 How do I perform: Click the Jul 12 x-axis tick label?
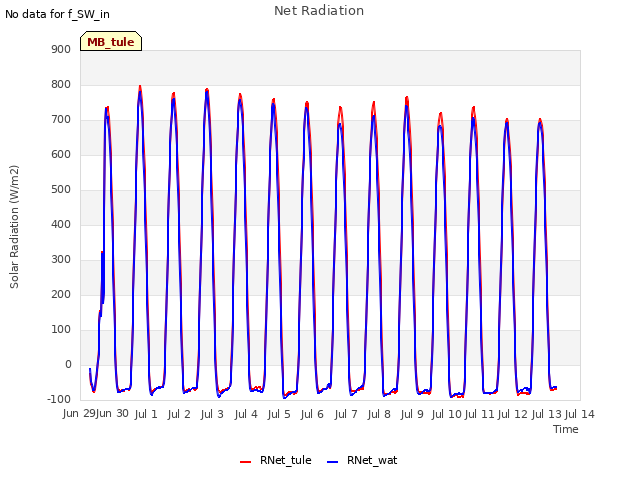pos(513,414)
